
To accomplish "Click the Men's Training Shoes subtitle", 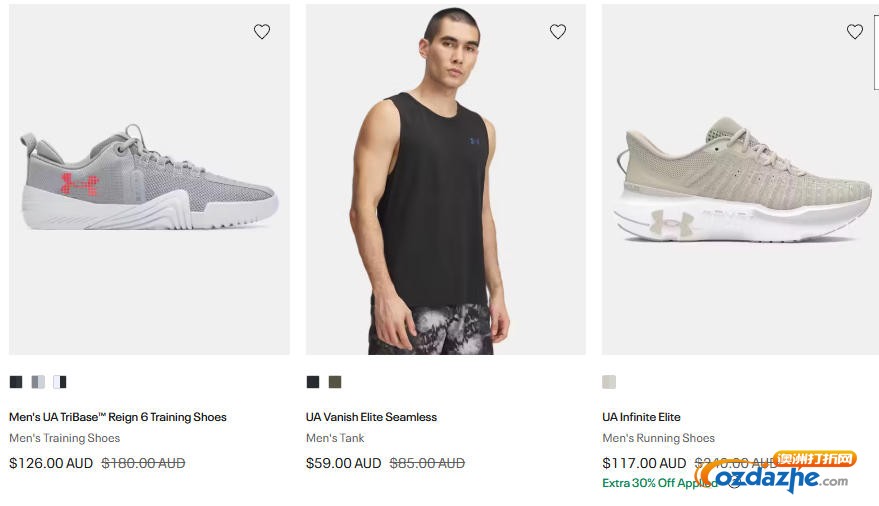I will (x=64, y=438).
